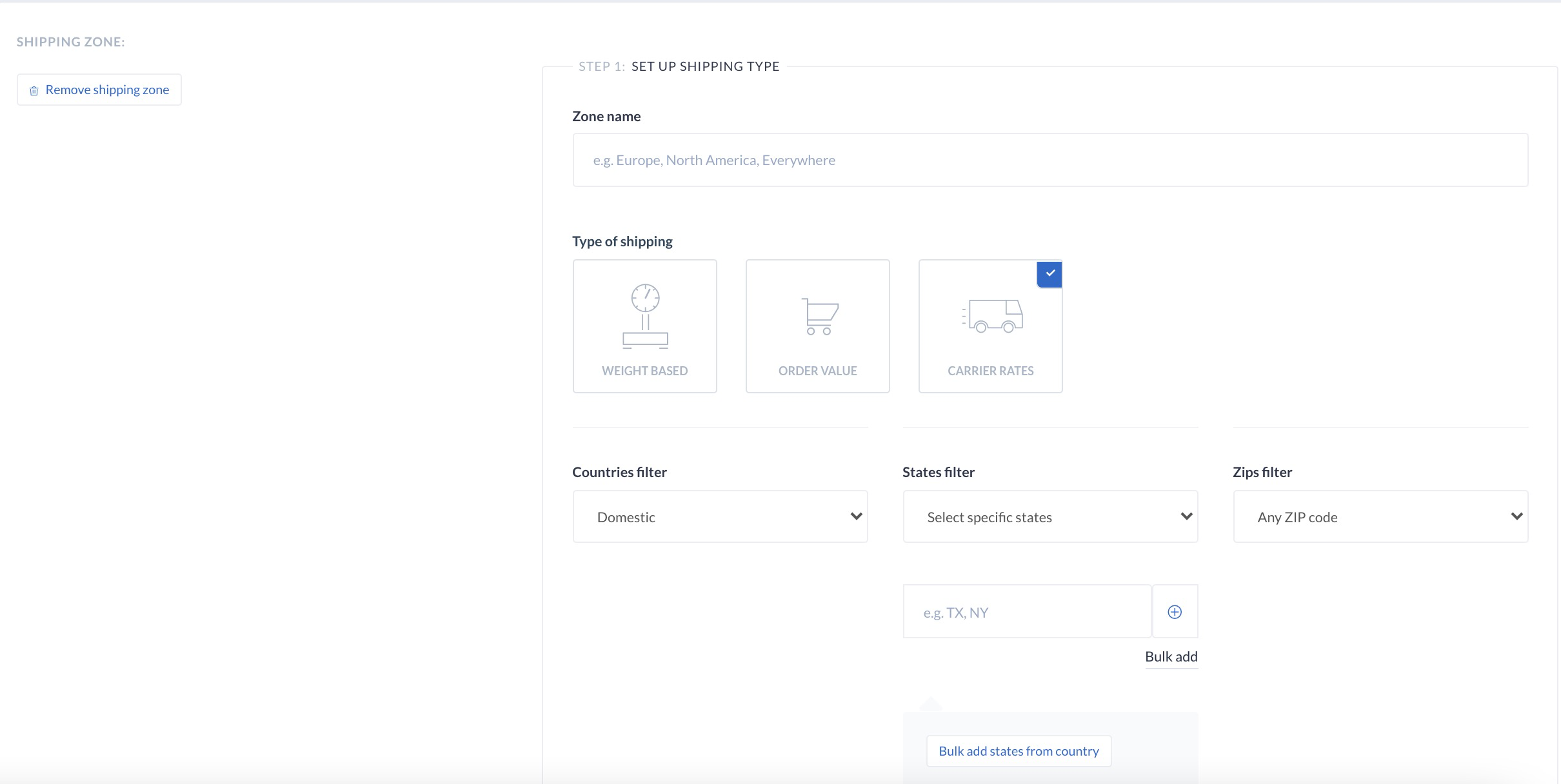Select the WEIGHT BASED shipping type label
This screenshot has height=784, width=1561.
coord(644,371)
